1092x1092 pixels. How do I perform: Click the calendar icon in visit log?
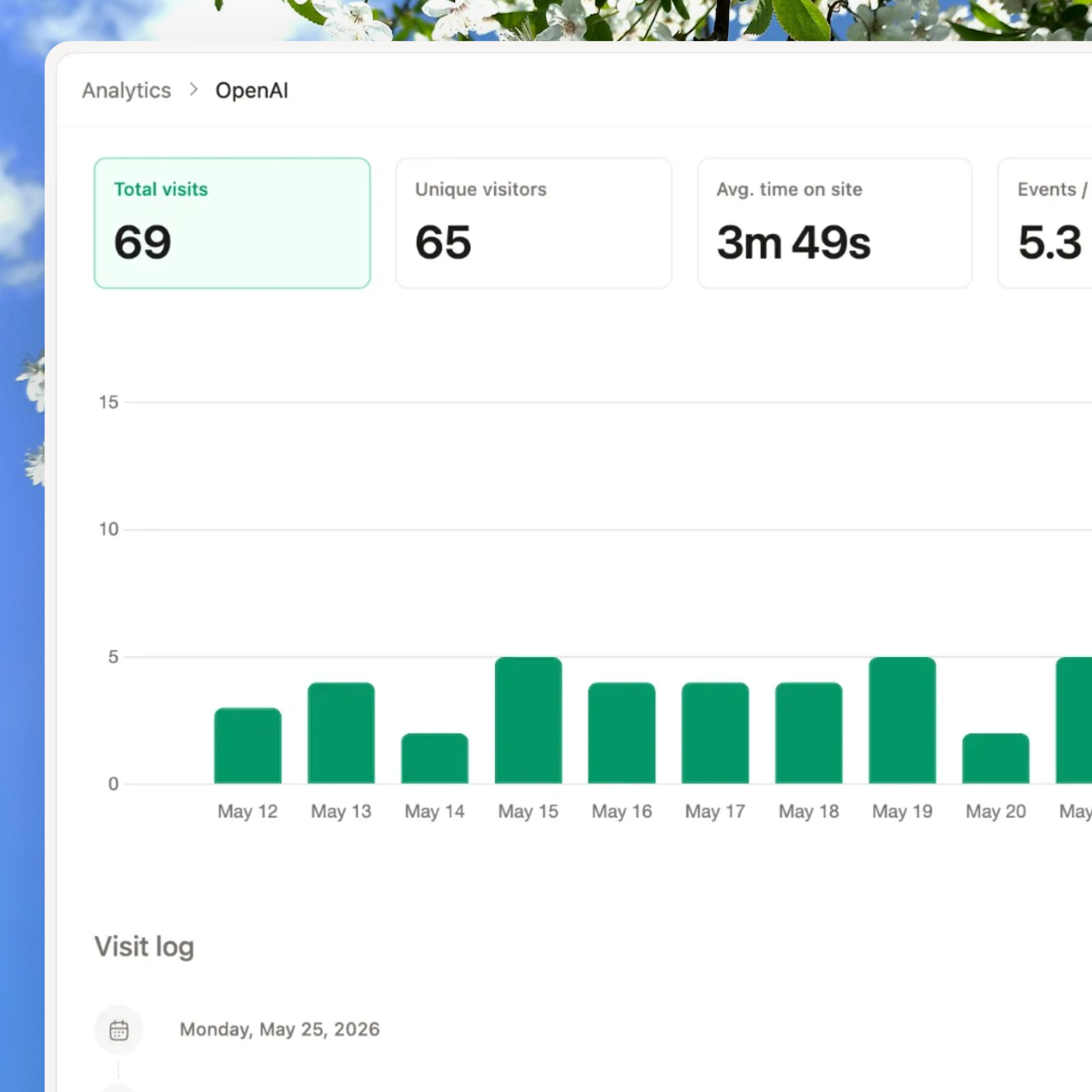(119, 1030)
